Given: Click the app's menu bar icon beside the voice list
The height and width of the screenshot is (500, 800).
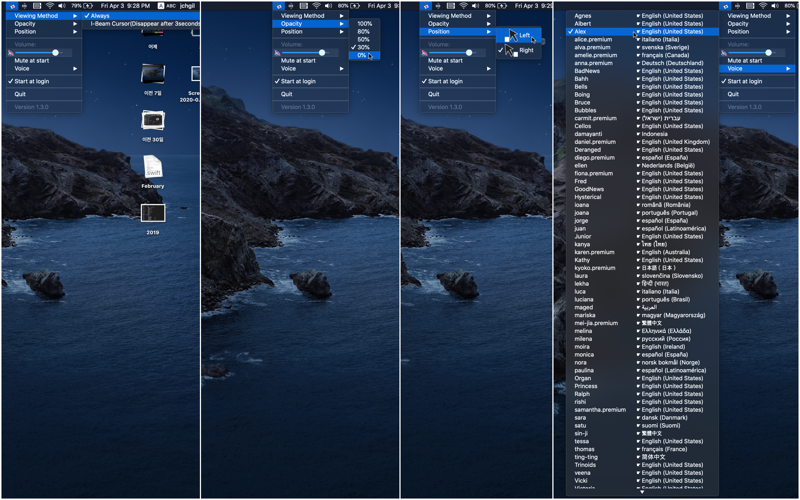Looking at the screenshot, I should (x=726, y=6).
